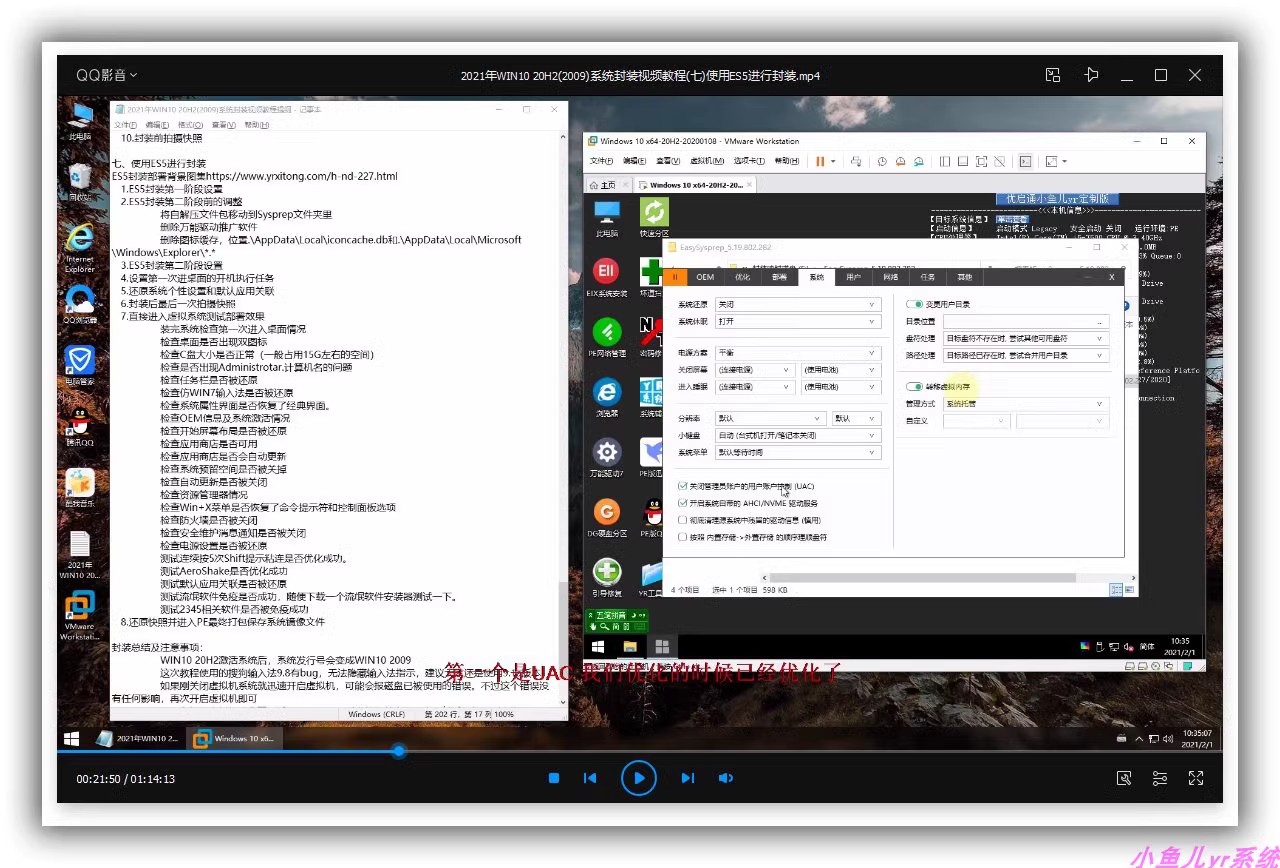Switch to the 用户 tab in EasySysprep
1280x868 pixels.
pyautogui.click(x=853, y=277)
